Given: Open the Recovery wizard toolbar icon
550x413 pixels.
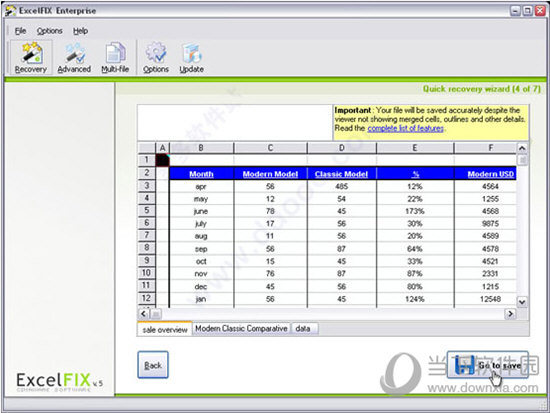Looking at the screenshot, I should [x=31, y=58].
